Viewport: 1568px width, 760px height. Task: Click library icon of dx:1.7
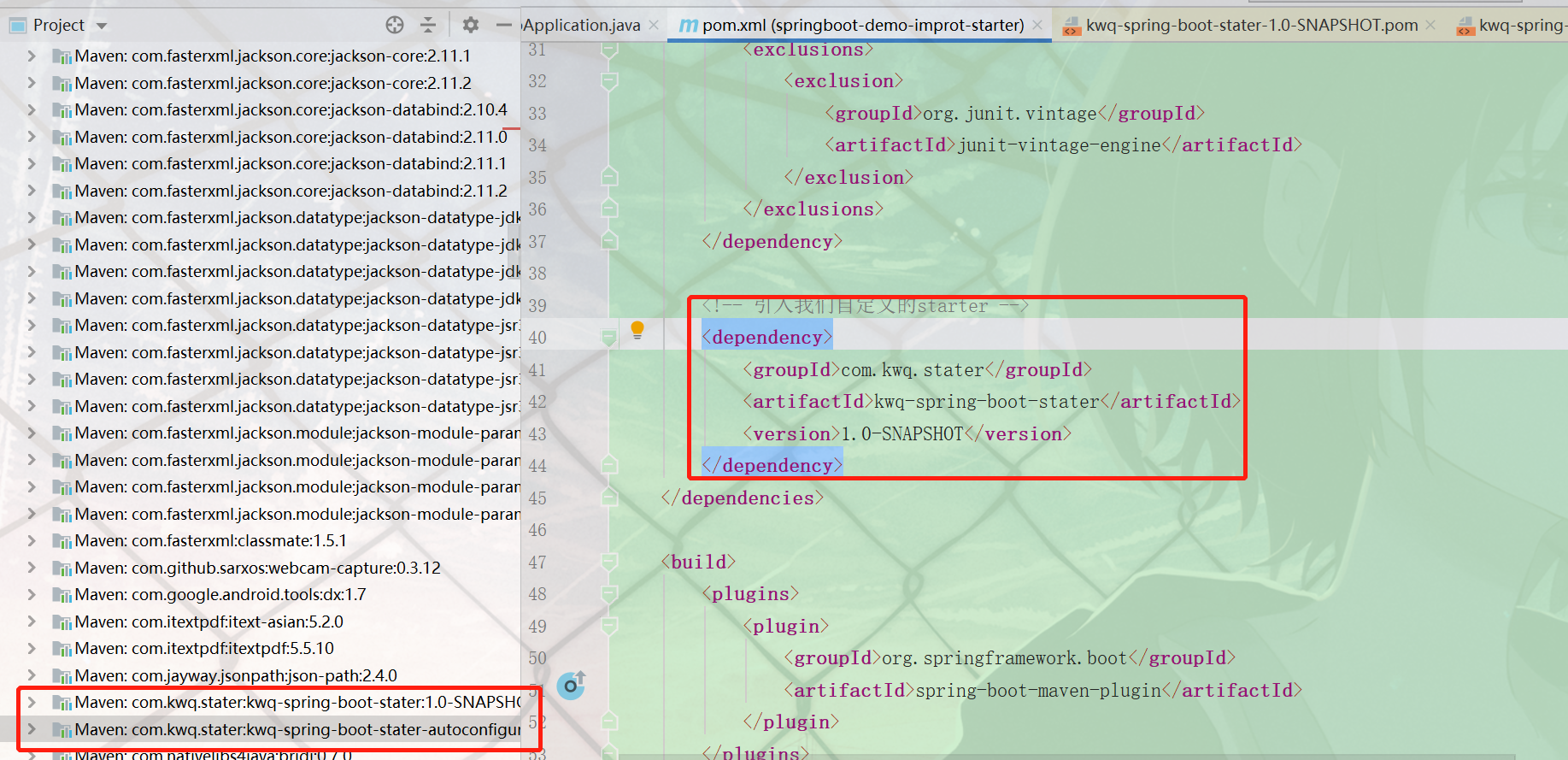pos(62,595)
